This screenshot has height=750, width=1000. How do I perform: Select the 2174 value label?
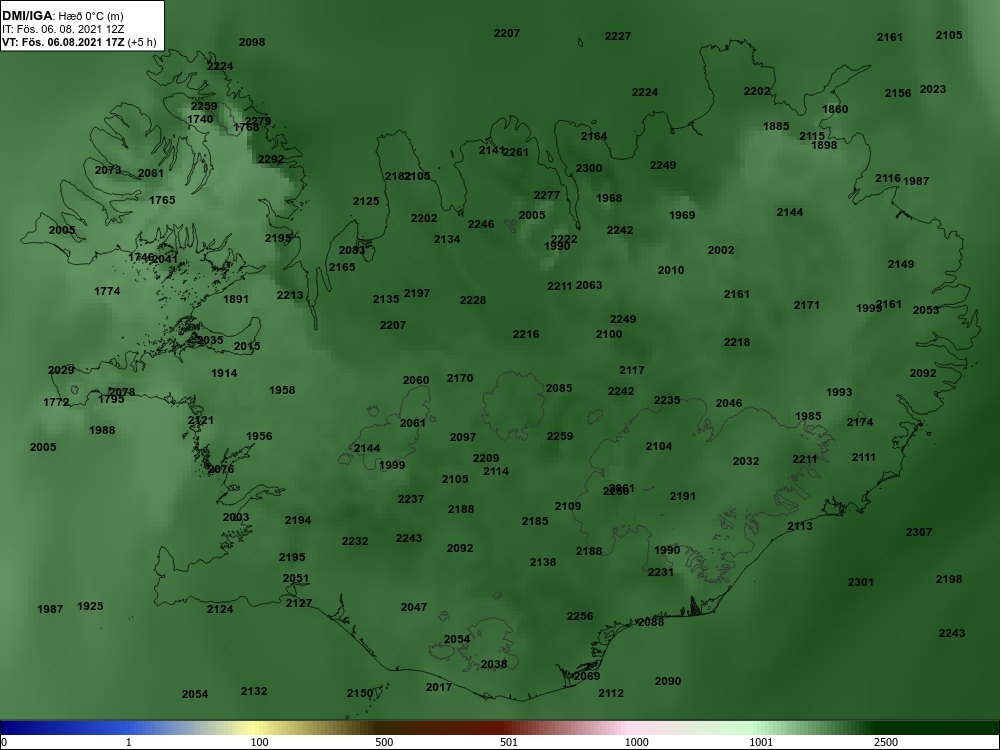click(x=860, y=422)
